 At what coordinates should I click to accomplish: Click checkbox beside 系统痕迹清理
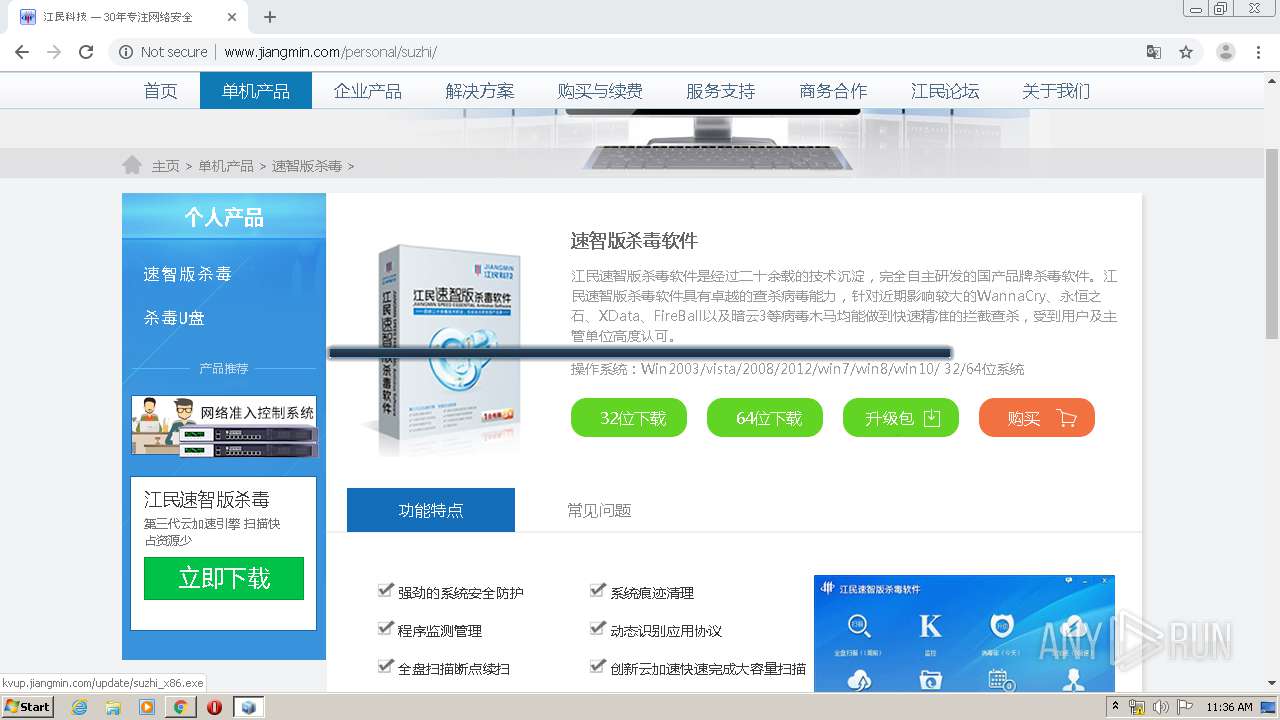[598, 590]
